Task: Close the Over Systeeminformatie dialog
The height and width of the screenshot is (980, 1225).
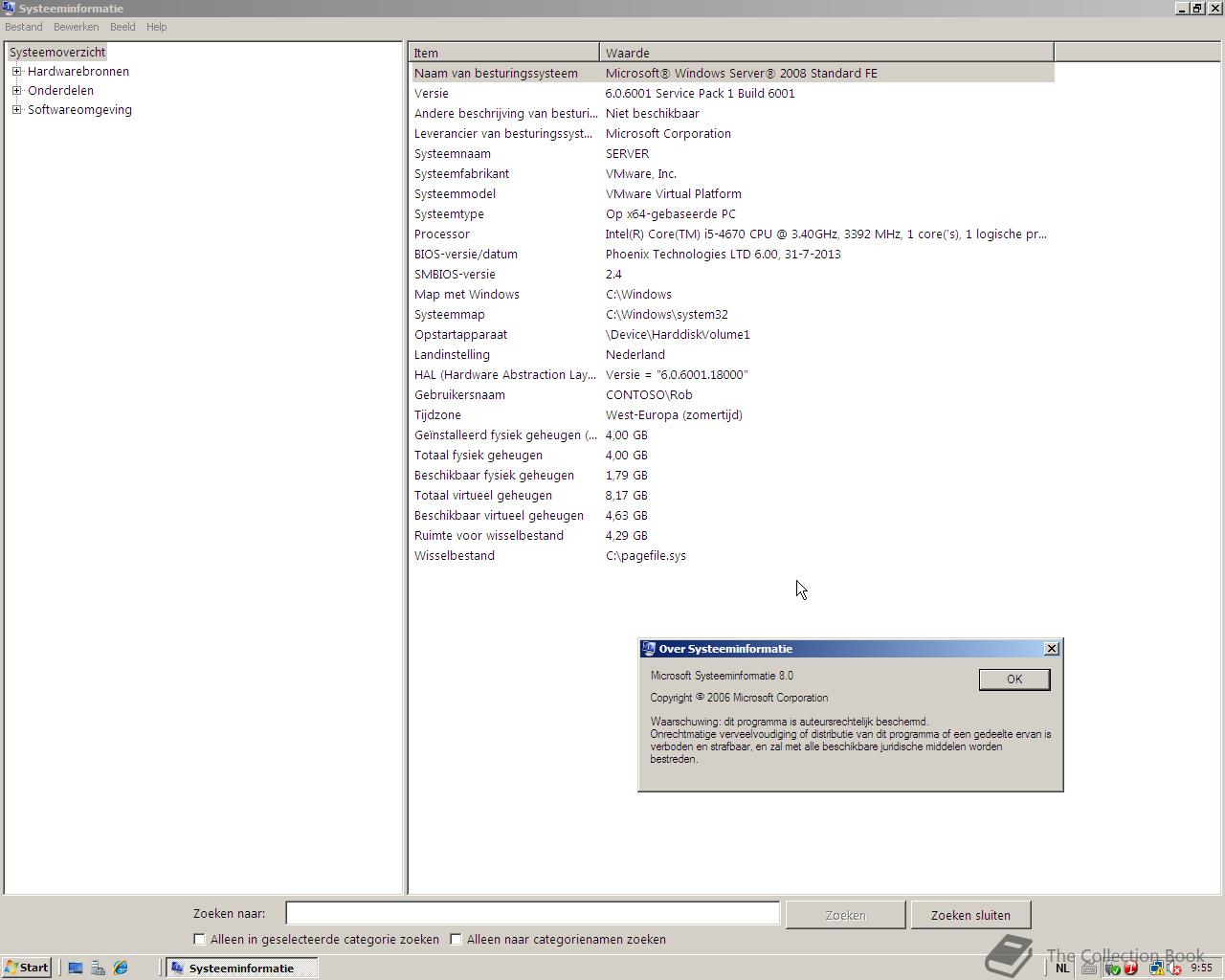Action: tap(1052, 649)
